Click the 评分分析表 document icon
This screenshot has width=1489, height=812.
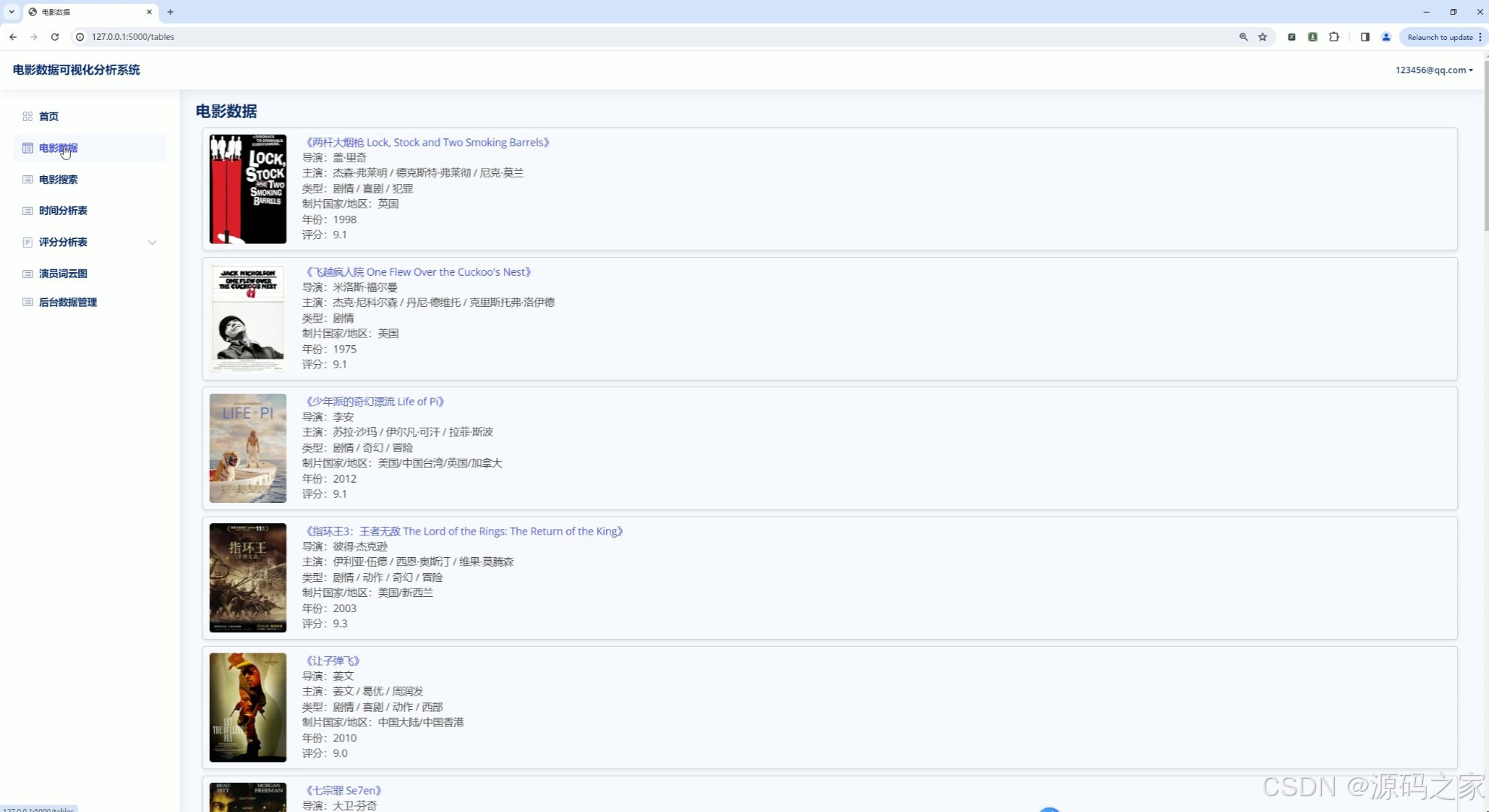(x=28, y=242)
